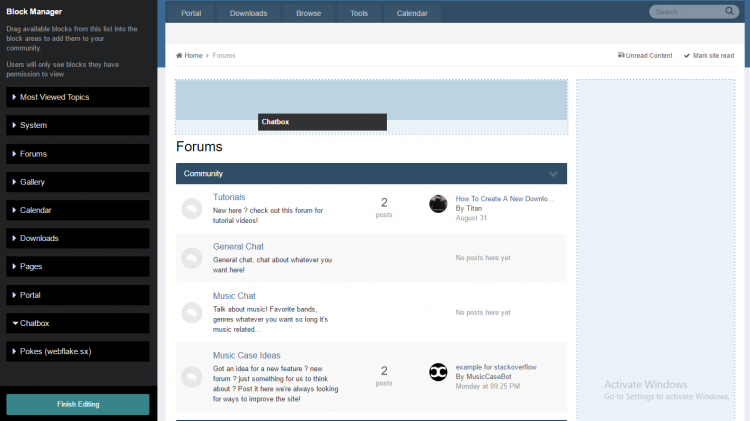Click the General Chat forum bubble icon
The image size is (750, 421).
tap(191, 258)
